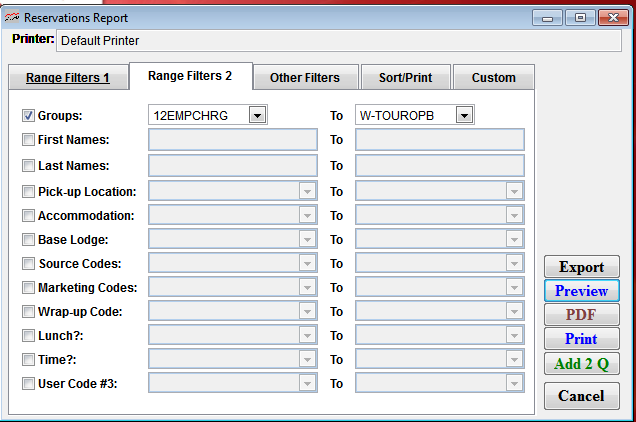Click the Add 2 Q button
The image size is (636, 422).
[x=582, y=364]
